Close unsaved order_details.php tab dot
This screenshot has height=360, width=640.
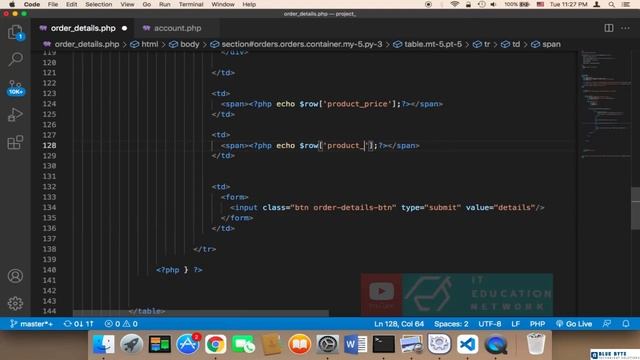pyautogui.click(x=124, y=28)
